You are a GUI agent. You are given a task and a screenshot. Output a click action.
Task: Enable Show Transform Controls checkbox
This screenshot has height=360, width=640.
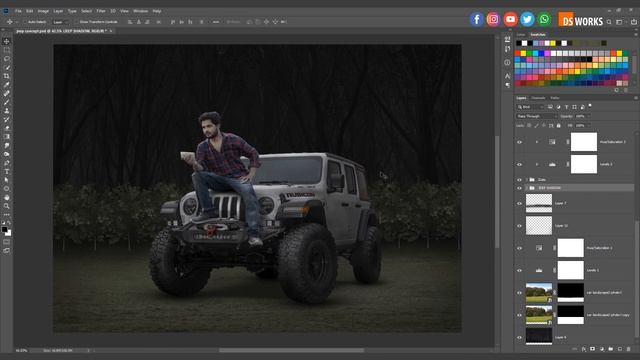[x=77, y=22]
